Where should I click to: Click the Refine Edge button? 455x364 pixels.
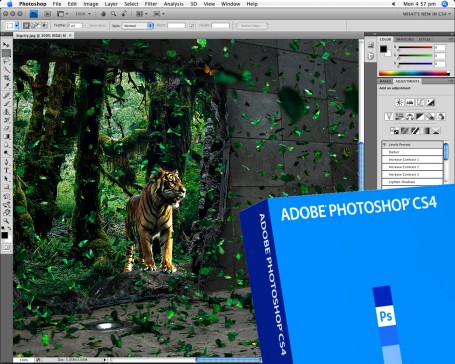click(252, 26)
